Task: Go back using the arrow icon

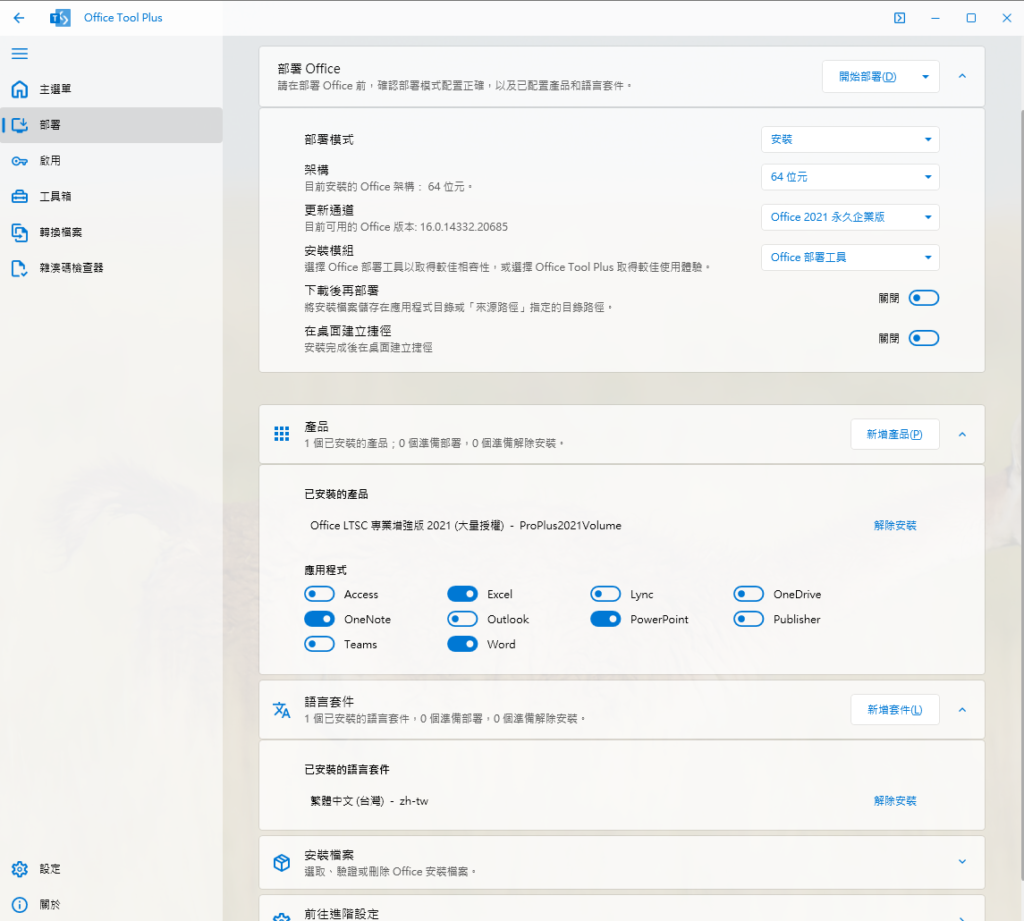Action: click(19, 18)
